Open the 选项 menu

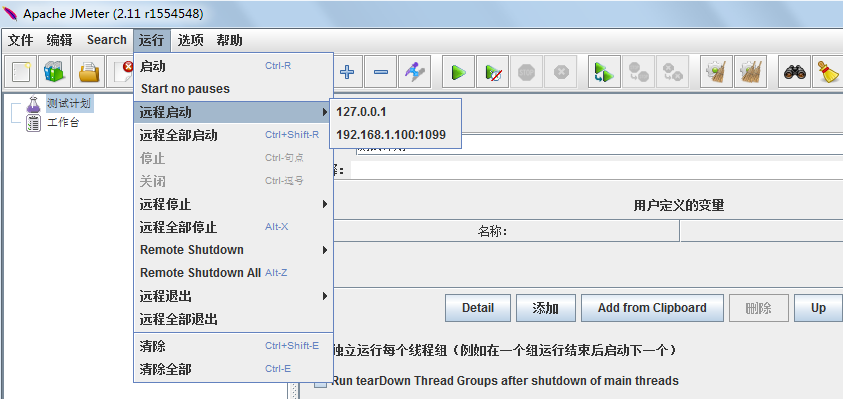click(190, 40)
